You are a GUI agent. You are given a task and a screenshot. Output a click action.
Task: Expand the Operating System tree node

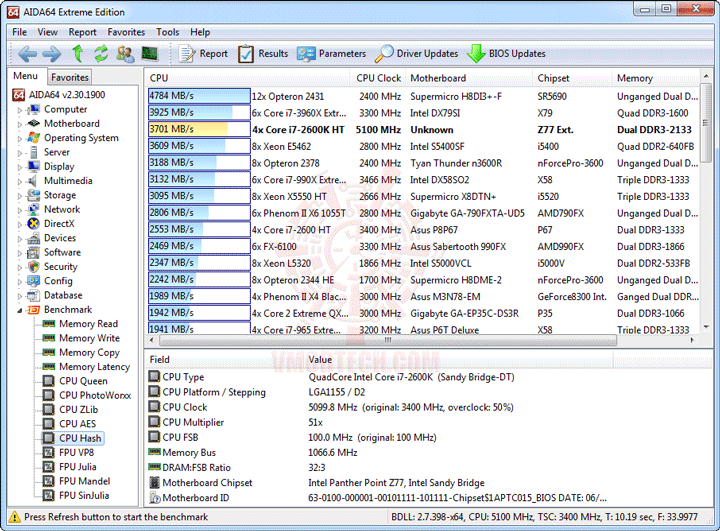point(20,139)
